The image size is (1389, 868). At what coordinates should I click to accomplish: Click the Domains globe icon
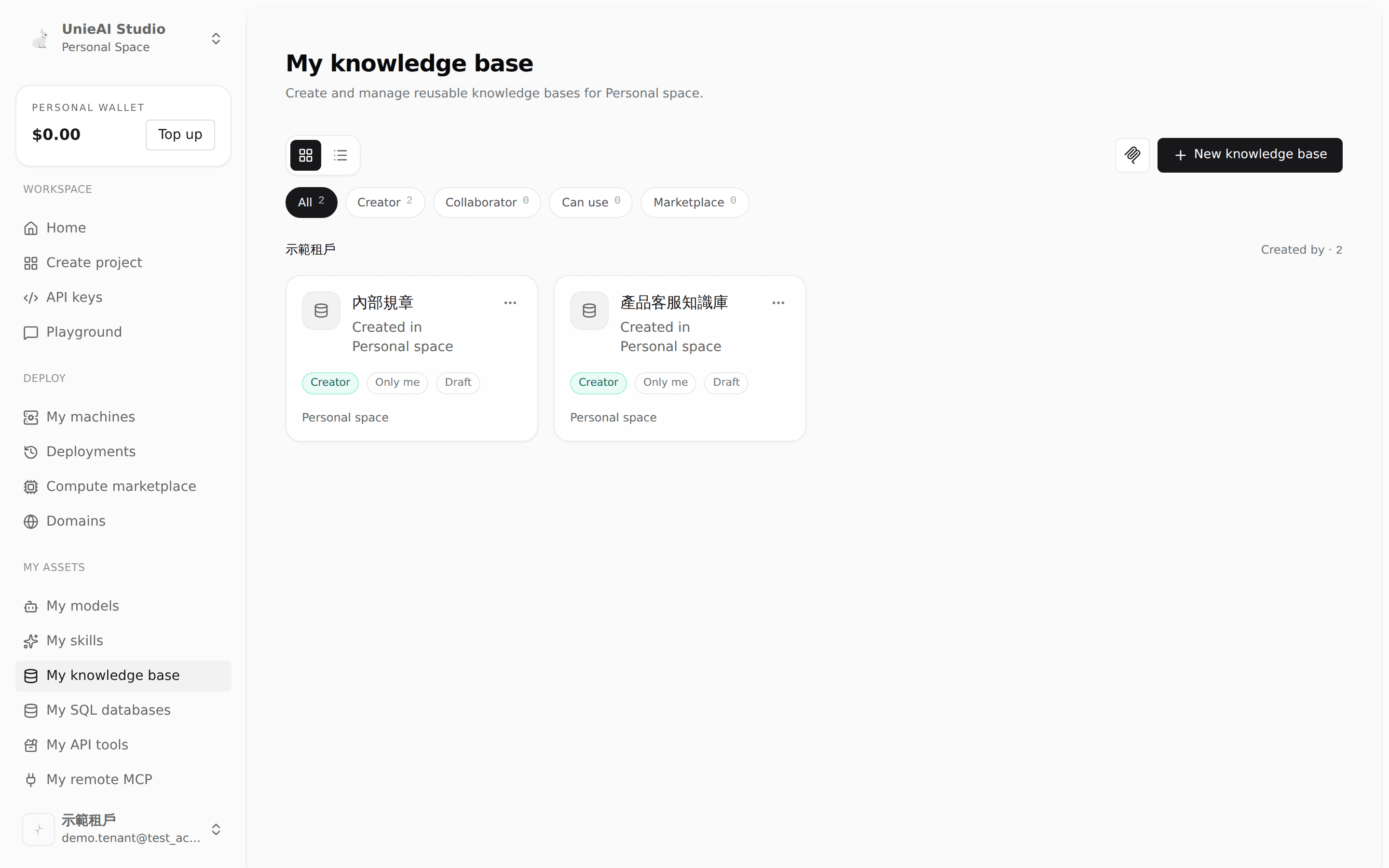click(x=31, y=521)
